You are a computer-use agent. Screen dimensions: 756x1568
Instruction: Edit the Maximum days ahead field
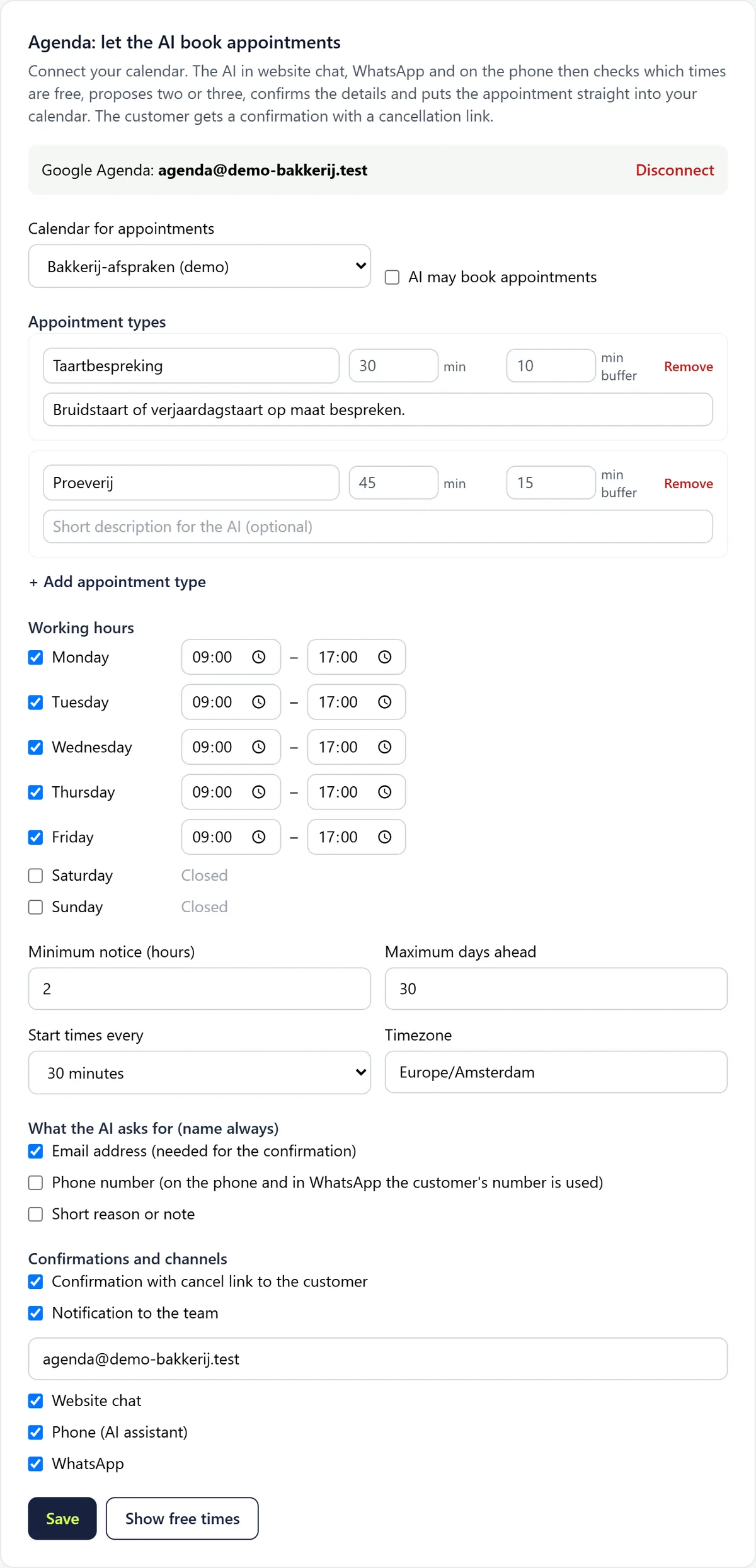click(x=556, y=989)
